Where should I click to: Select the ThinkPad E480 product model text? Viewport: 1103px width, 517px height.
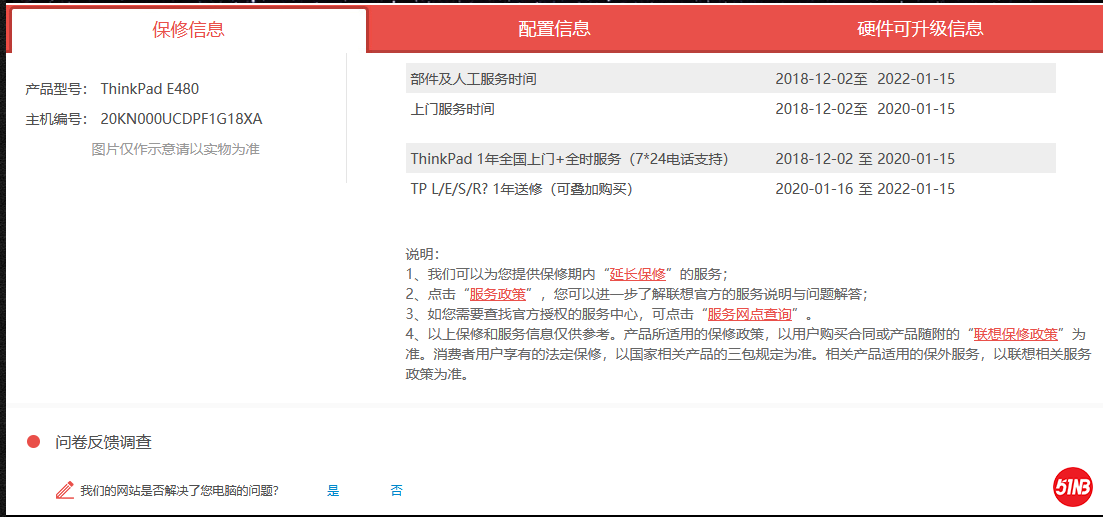pyautogui.click(x=149, y=89)
